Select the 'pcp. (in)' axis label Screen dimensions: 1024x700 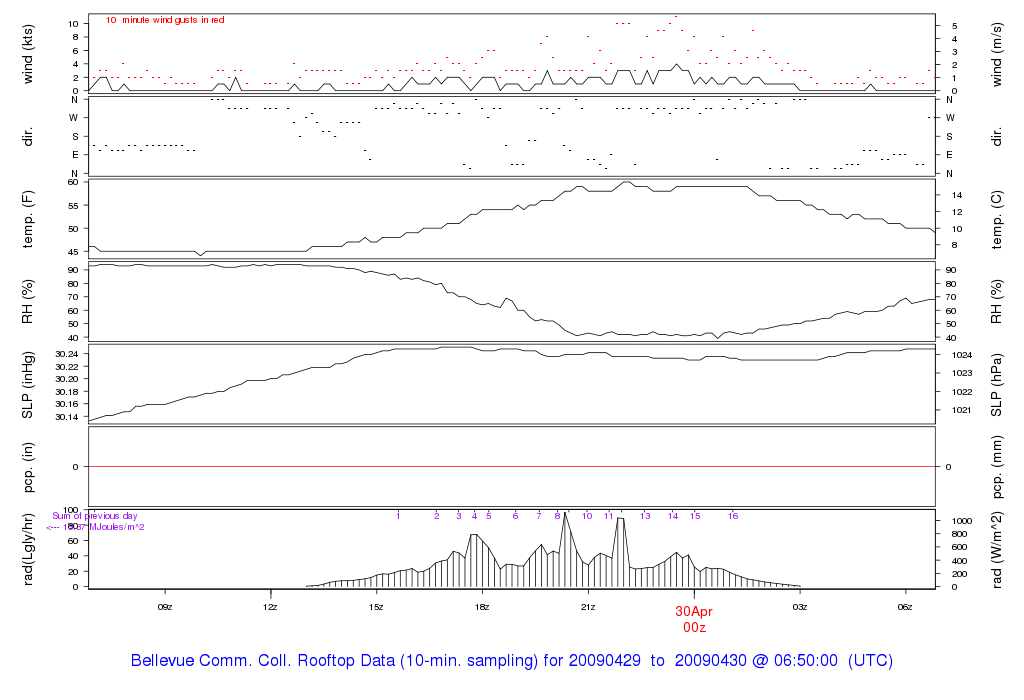click(27, 467)
